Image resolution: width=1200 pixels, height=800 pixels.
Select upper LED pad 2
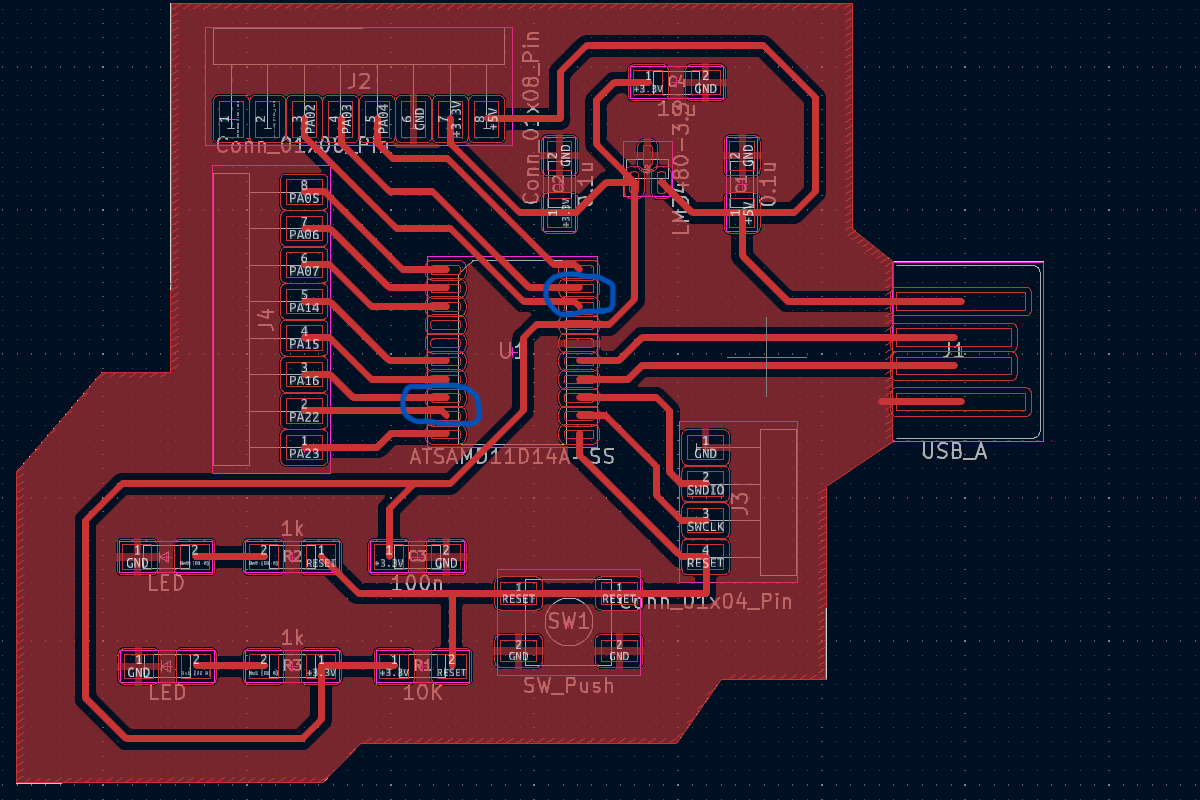(196, 556)
